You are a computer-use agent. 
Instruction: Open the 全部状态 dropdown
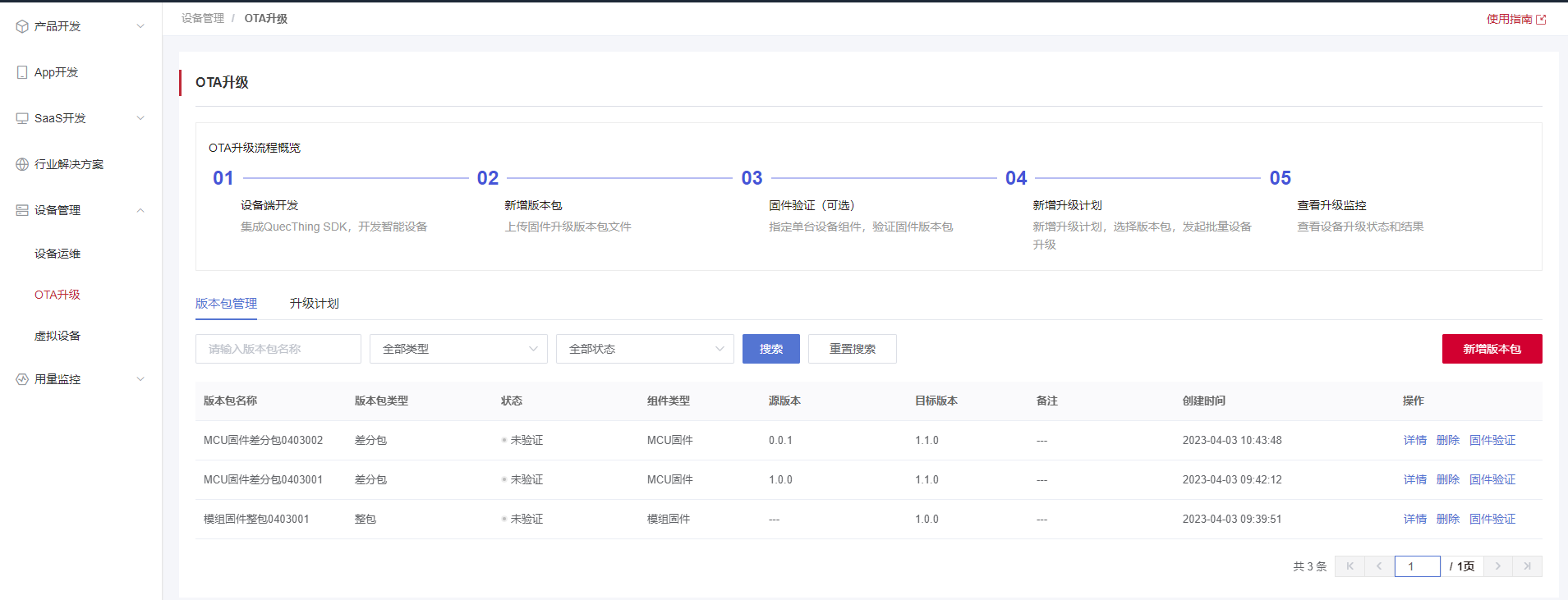click(645, 349)
